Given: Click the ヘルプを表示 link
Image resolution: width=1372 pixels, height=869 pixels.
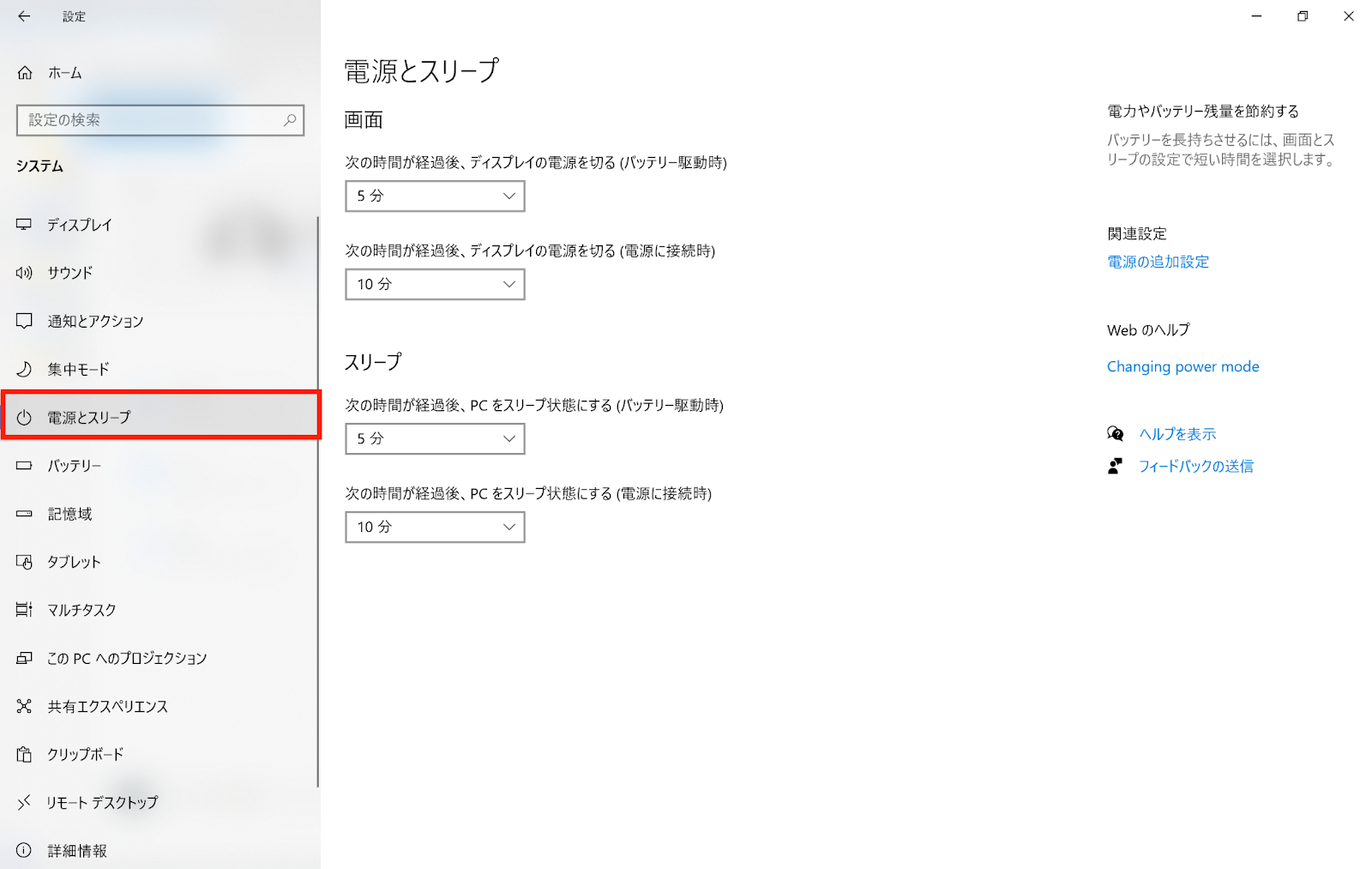Looking at the screenshot, I should 1177,434.
